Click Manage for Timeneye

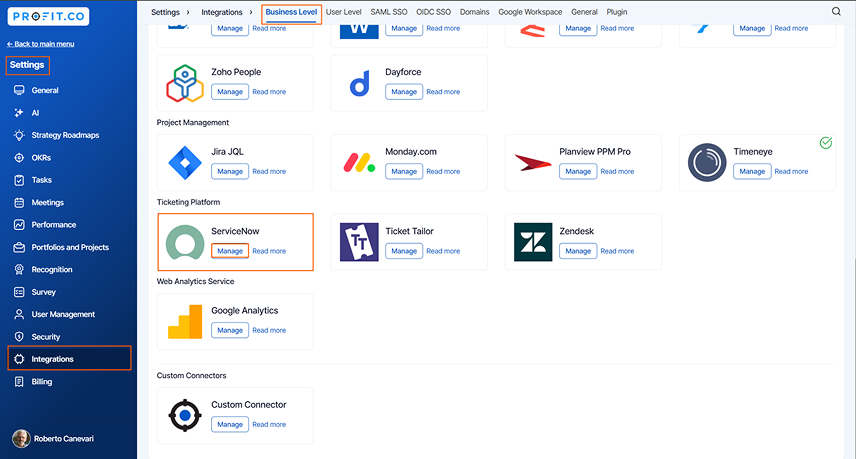tap(752, 171)
